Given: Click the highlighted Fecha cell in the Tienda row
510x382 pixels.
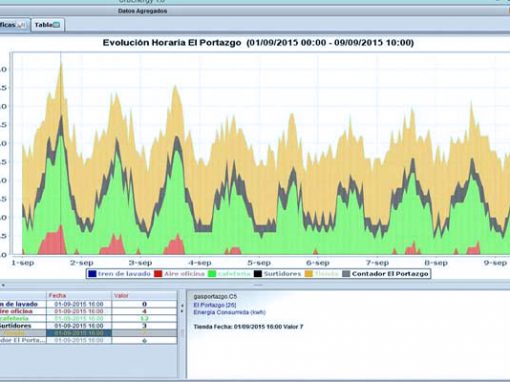Looking at the screenshot, I should (x=79, y=333).
